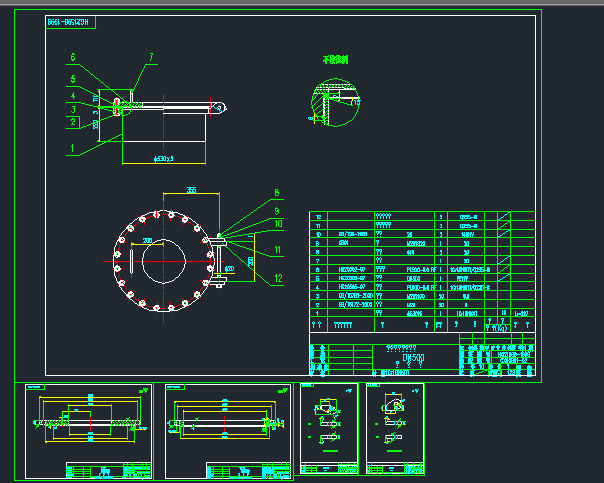This screenshot has width=604, height=483.
Task: Select the 355 dimension above the flange
Action: coord(191,189)
